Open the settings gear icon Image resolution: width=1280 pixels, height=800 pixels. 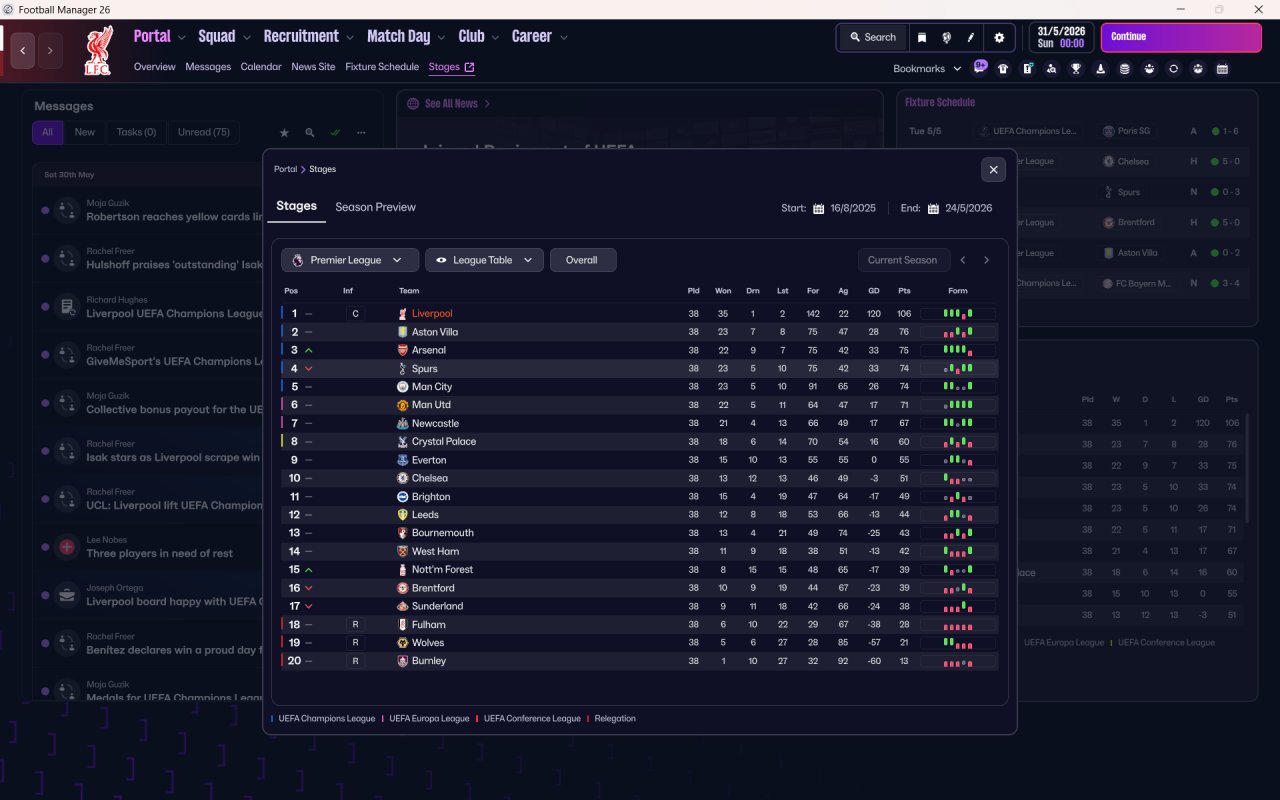click(x=999, y=38)
